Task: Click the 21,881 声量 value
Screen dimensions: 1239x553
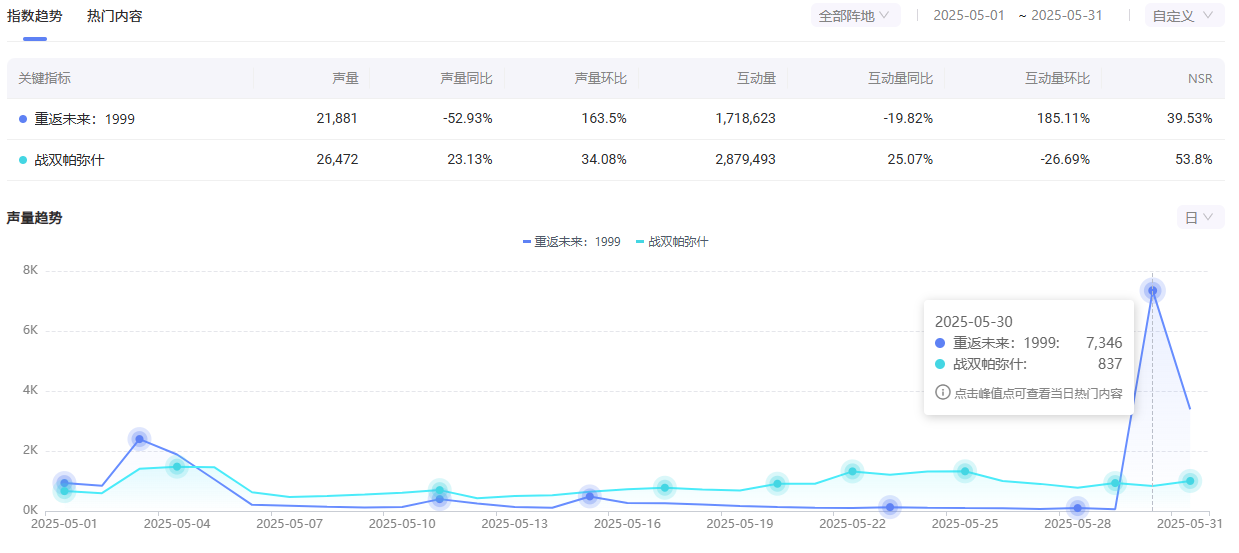Action: pos(337,118)
